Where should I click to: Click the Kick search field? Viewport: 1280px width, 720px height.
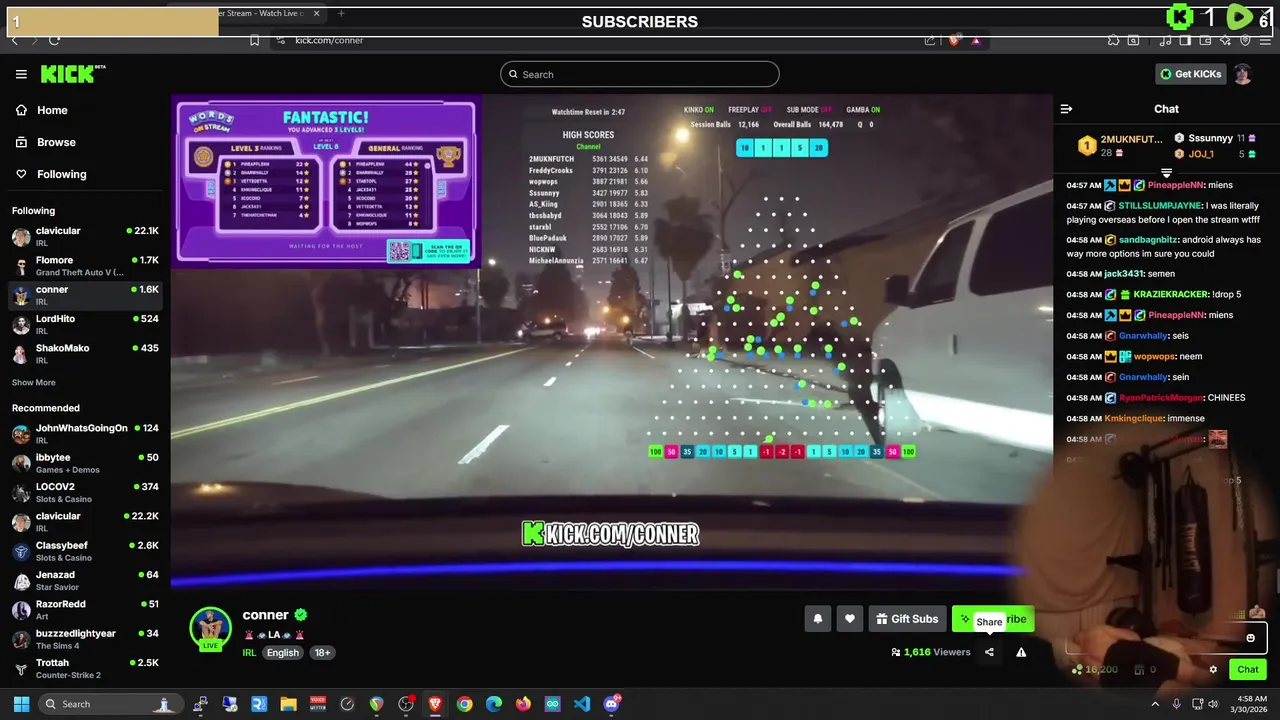[640, 74]
